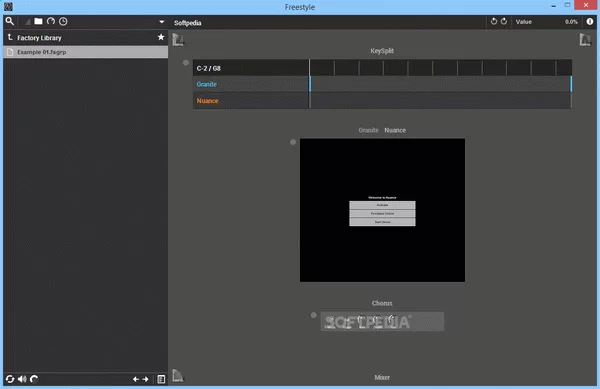Screen dimensions: 600x389
Task: Open the info icon at the top right
Action: click(x=590, y=21)
